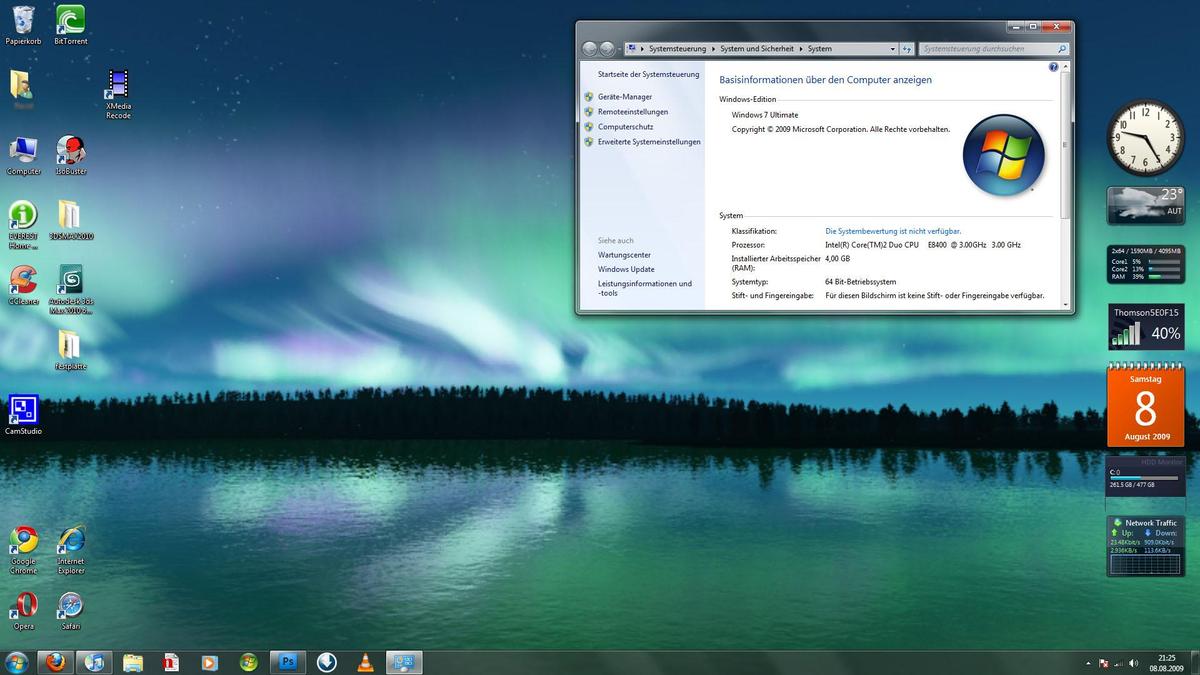Viewport: 1200px width, 675px height.
Task: Open the network signal tray icon
Action: coord(1119,663)
